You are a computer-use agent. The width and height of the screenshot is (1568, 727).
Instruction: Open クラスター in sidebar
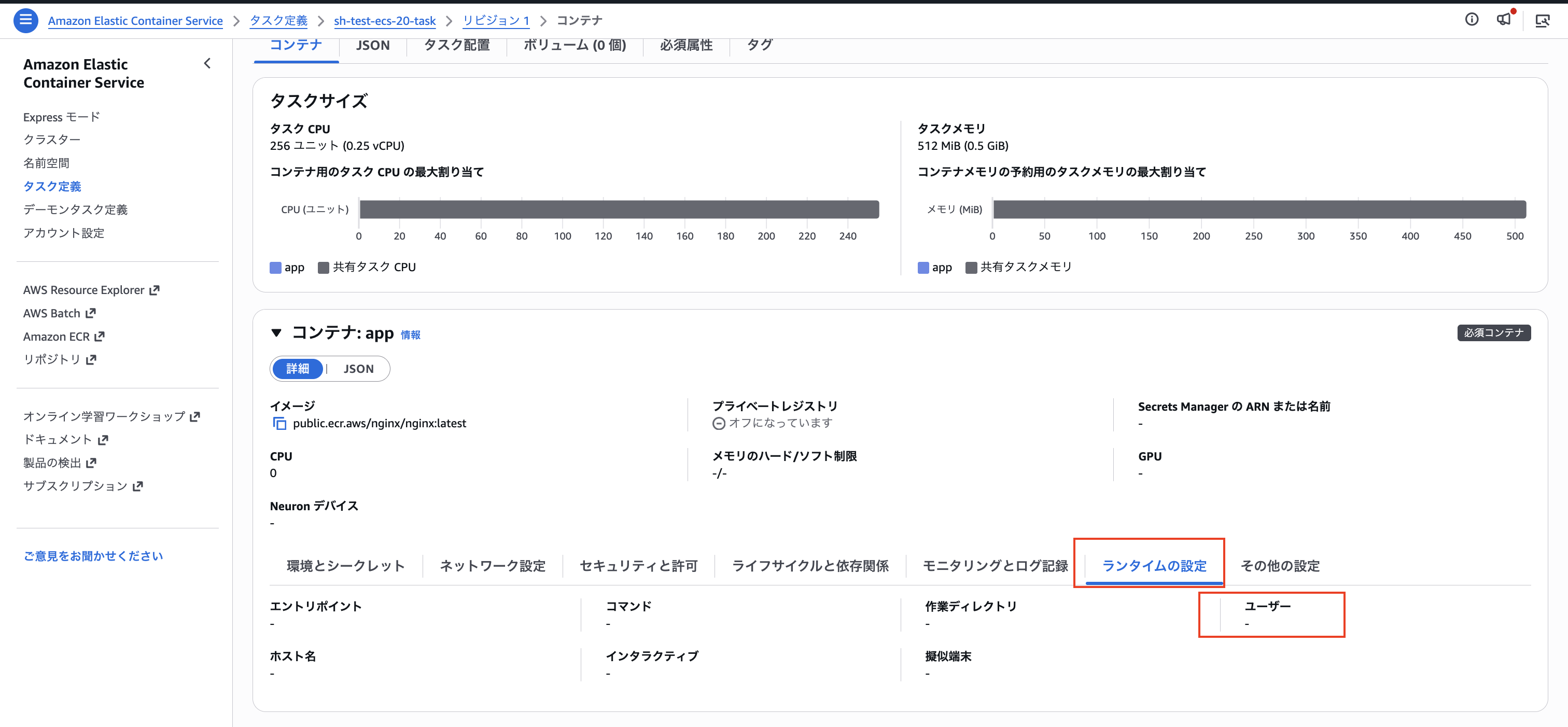52,140
